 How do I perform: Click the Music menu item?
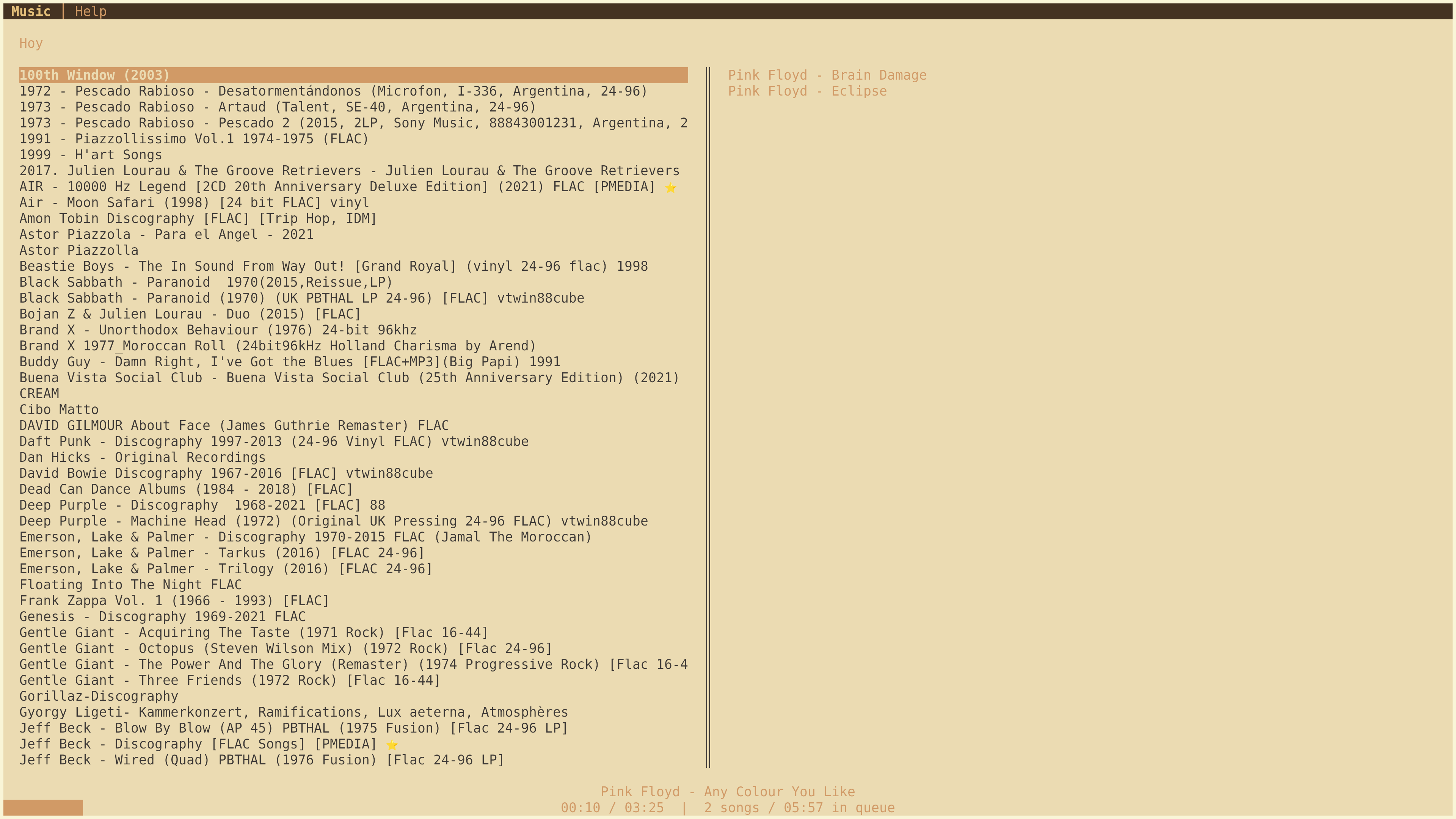pos(30,11)
